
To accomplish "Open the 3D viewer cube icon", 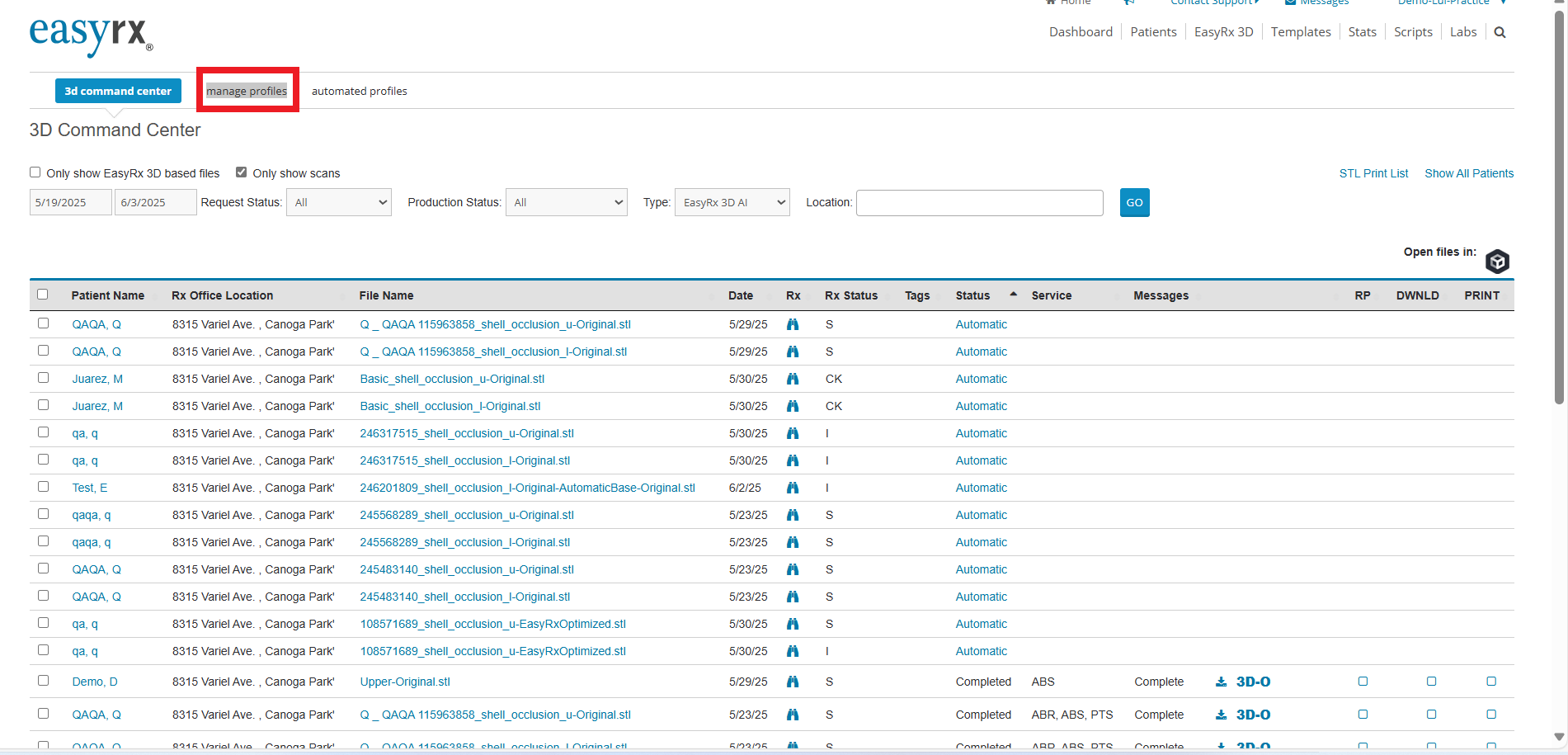I will pyautogui.click(x=1497, y=262).
